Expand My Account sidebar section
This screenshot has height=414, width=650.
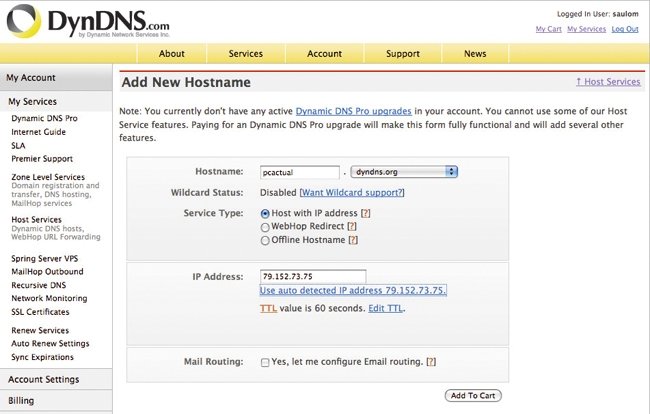56,77
